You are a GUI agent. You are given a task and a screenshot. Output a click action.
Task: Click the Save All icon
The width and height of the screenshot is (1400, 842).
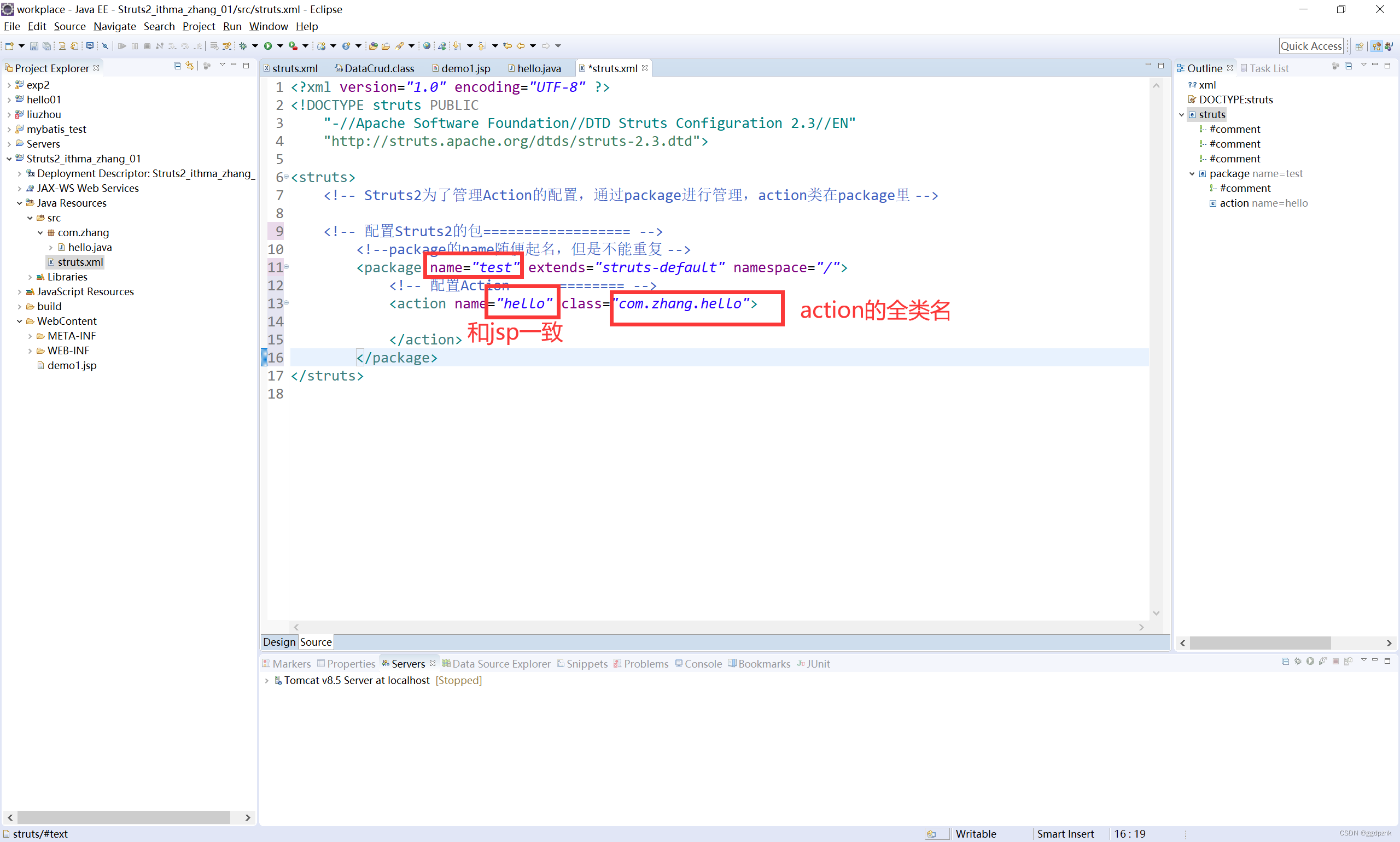tap(46, 46)
